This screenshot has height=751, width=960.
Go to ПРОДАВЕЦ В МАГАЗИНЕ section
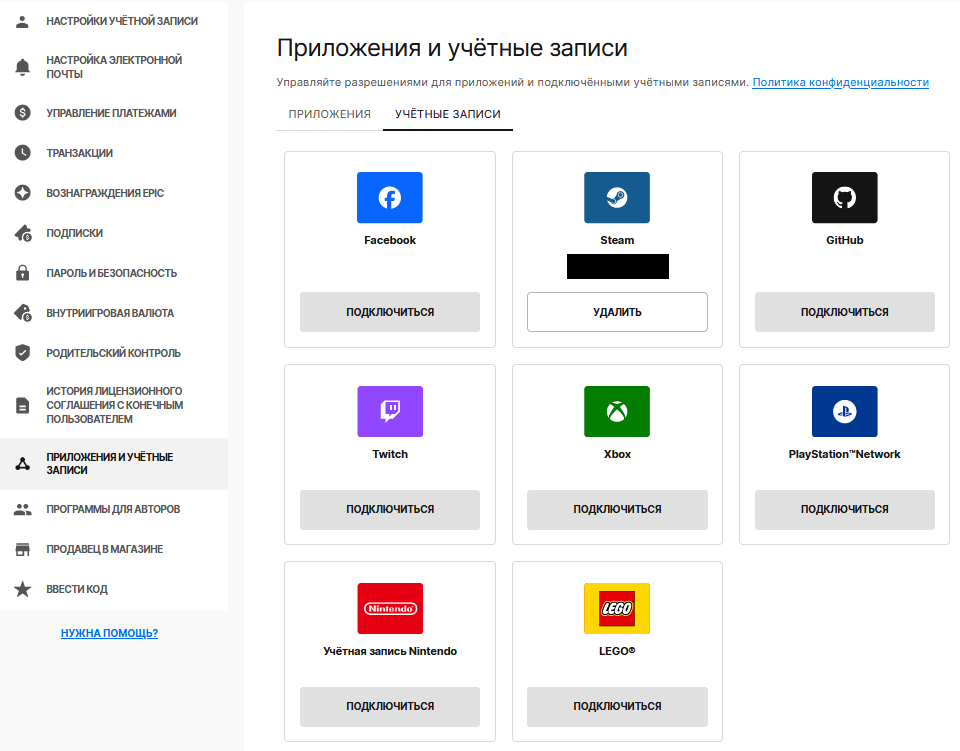pos(114,549)
